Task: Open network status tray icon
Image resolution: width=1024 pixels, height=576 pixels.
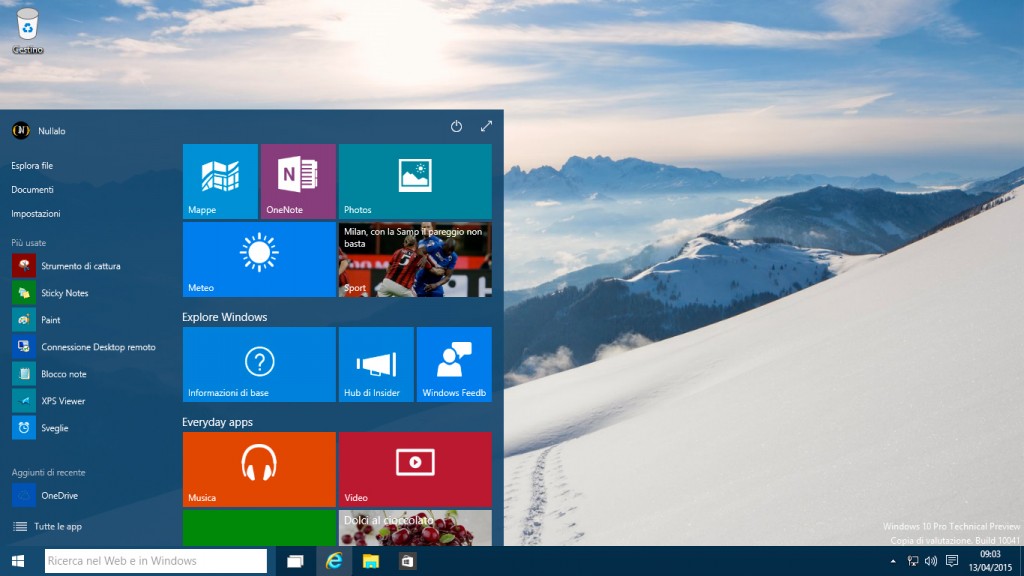Action: pyautogui.click(x=912, y=561)
